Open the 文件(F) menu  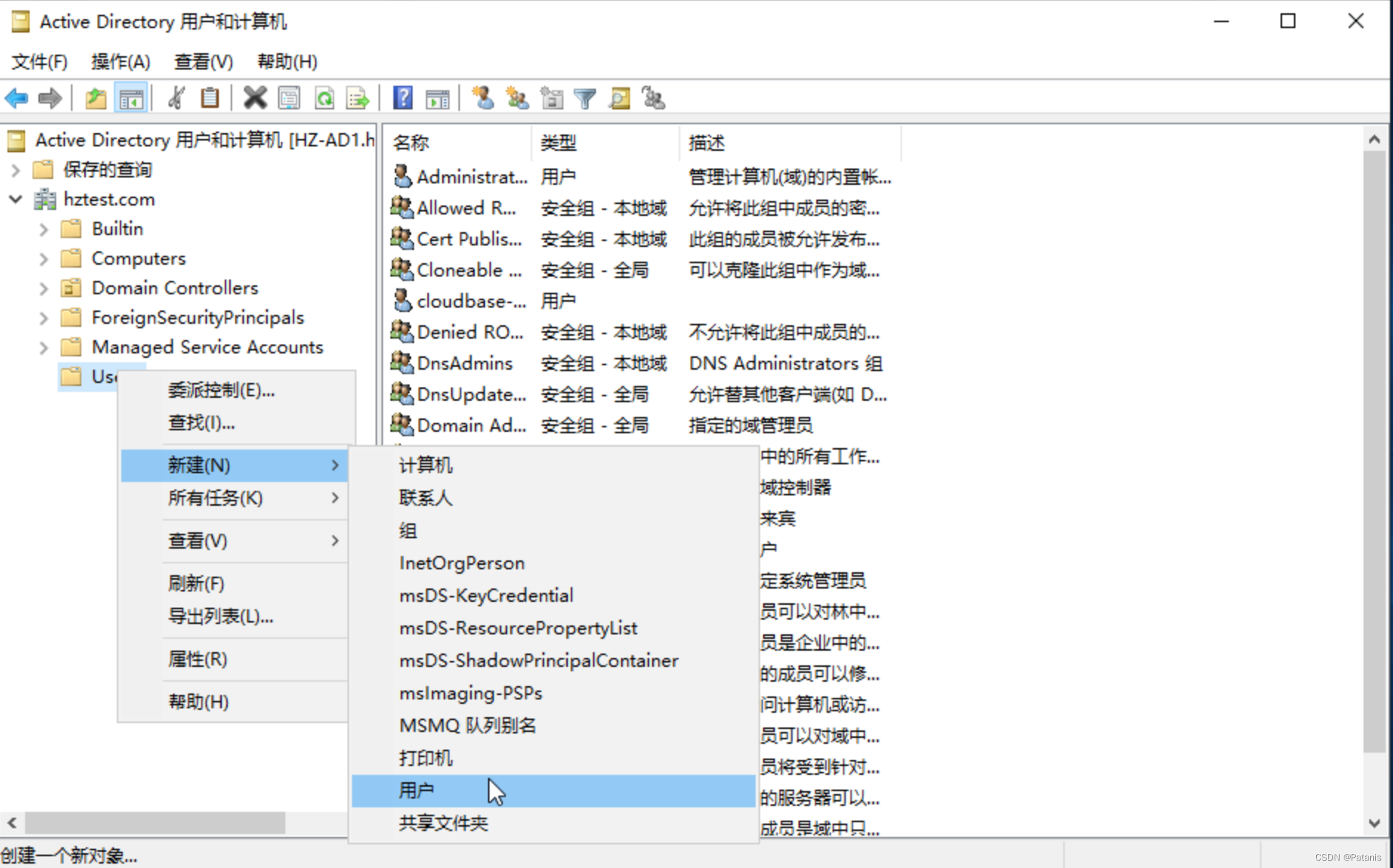point(39,61)
